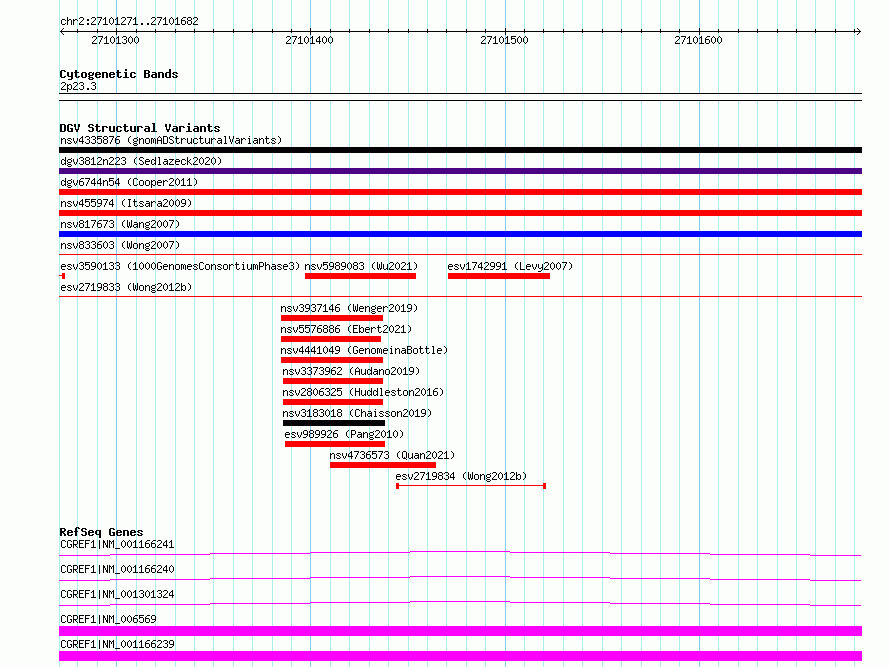Open nsv817673 (Wang2007) variant label
This screenshot has height=667, width=890.
[x=120, y=224]
